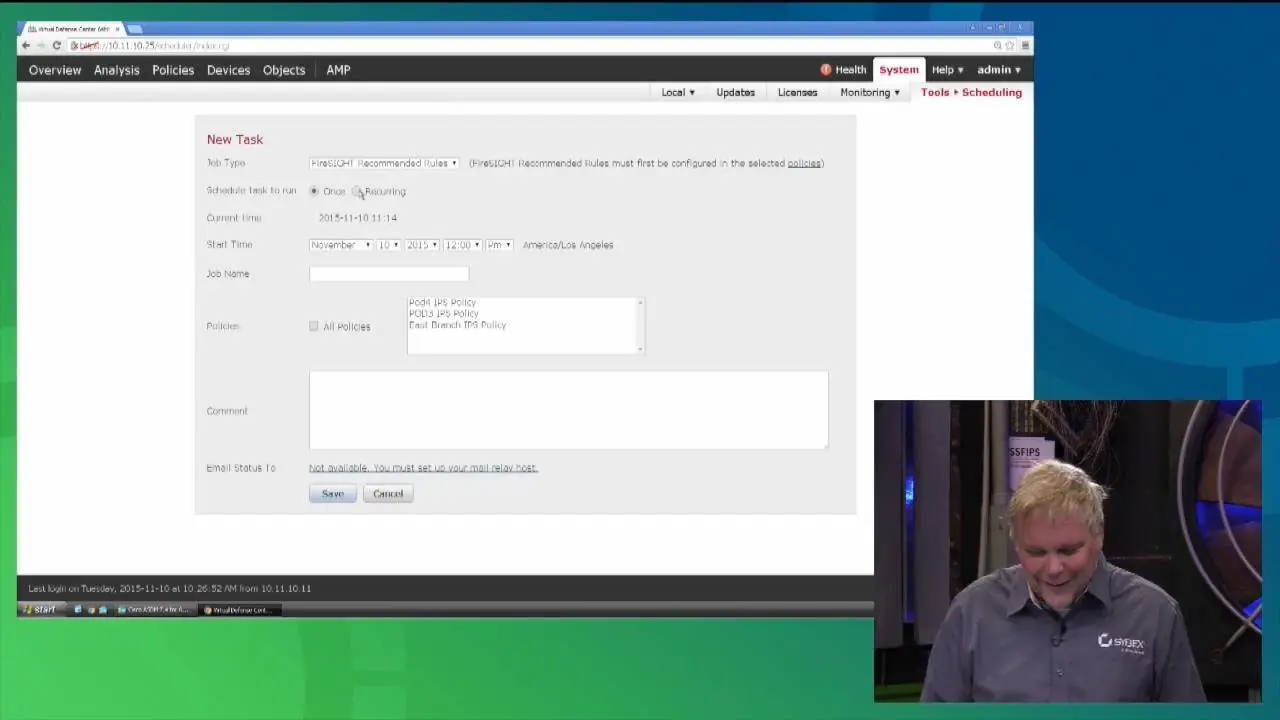Switch to Virtual Defense Center taskbar item

tap(238, 610)
